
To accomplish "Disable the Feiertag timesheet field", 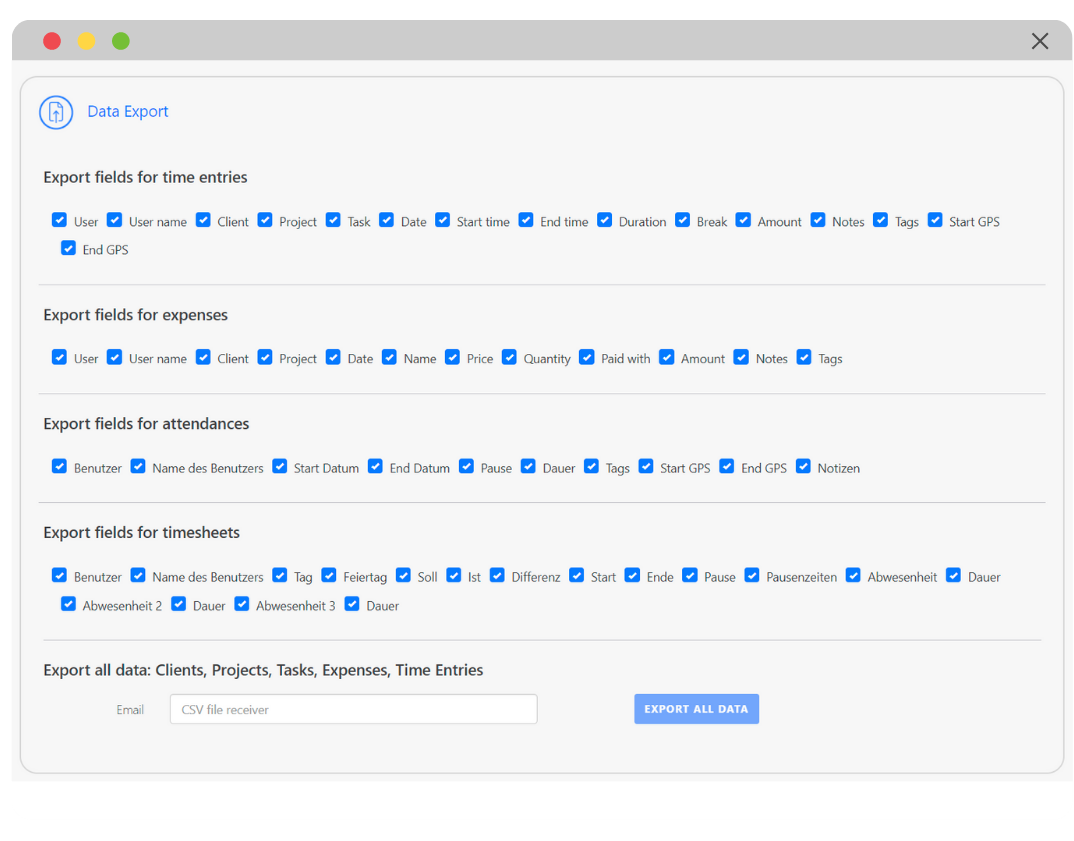I will coord(329,575).
